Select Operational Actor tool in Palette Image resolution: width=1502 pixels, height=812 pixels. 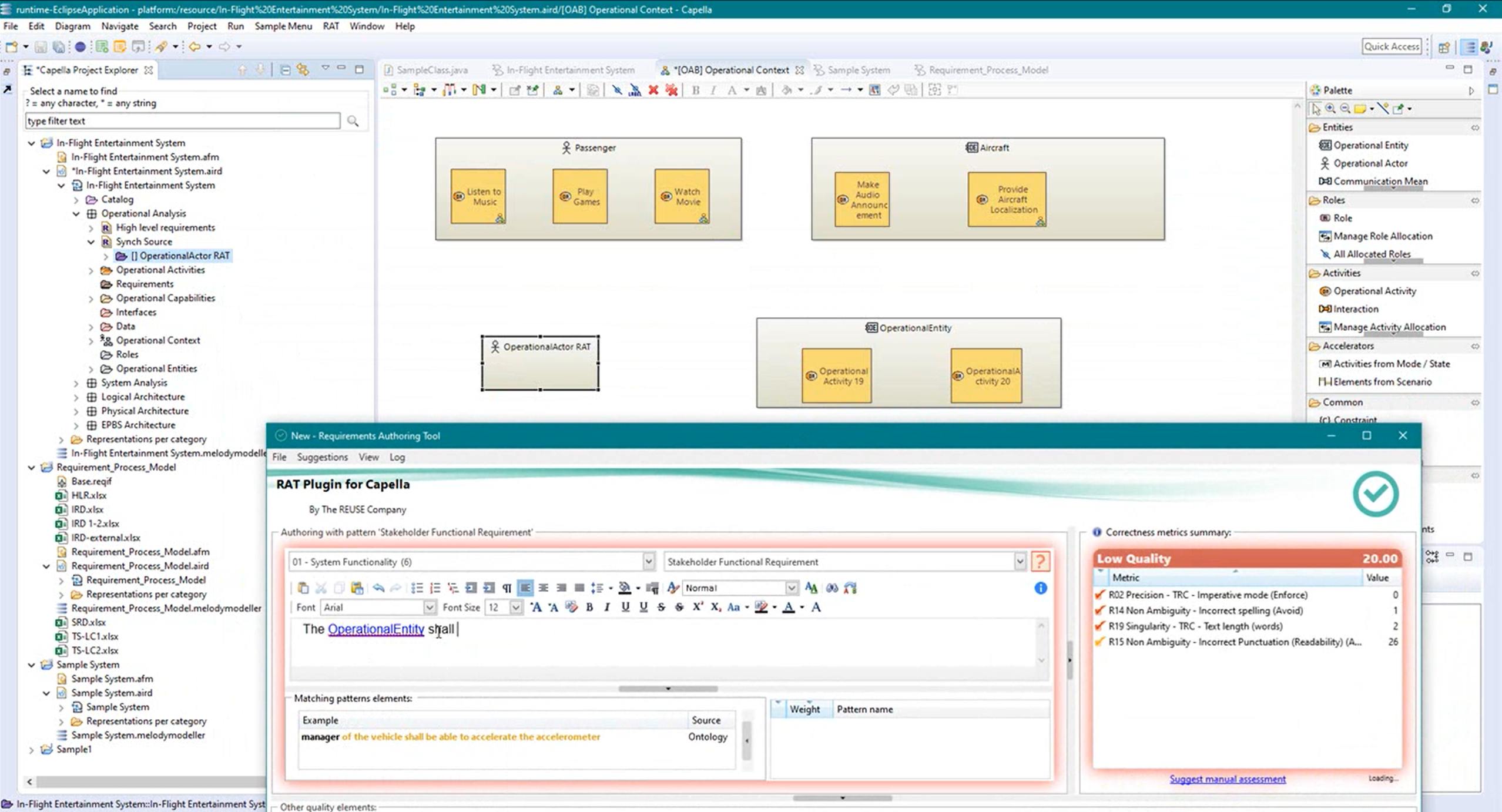1370,163
